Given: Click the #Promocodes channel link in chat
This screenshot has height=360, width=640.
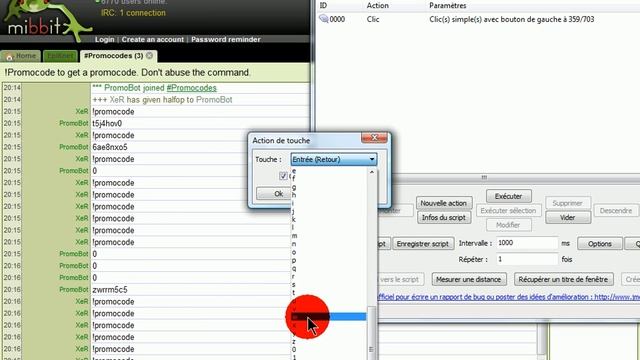Looking at the screenshot, I should tap(191, 88).
